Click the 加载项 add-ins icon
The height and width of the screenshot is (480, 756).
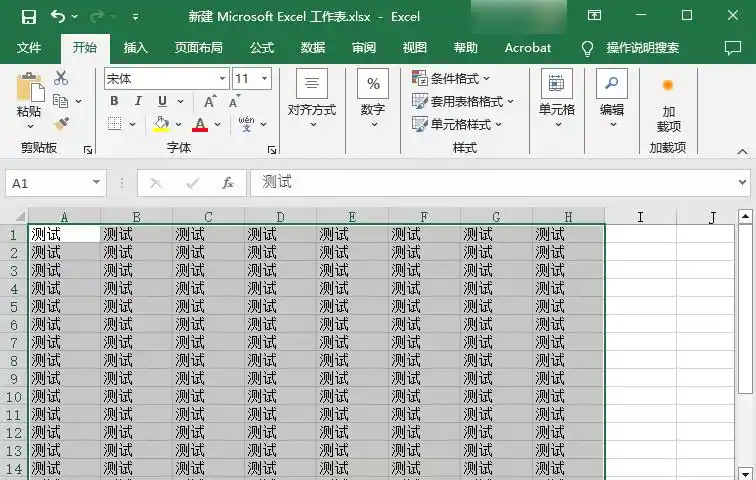[x=668, y=86]
